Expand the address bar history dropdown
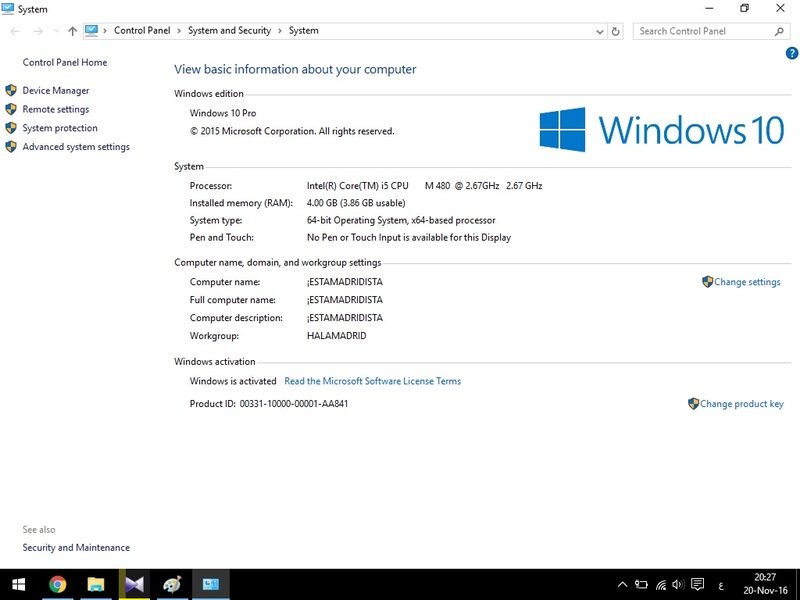Viewport: 800px width, 600px height. (x=600, y=31)
